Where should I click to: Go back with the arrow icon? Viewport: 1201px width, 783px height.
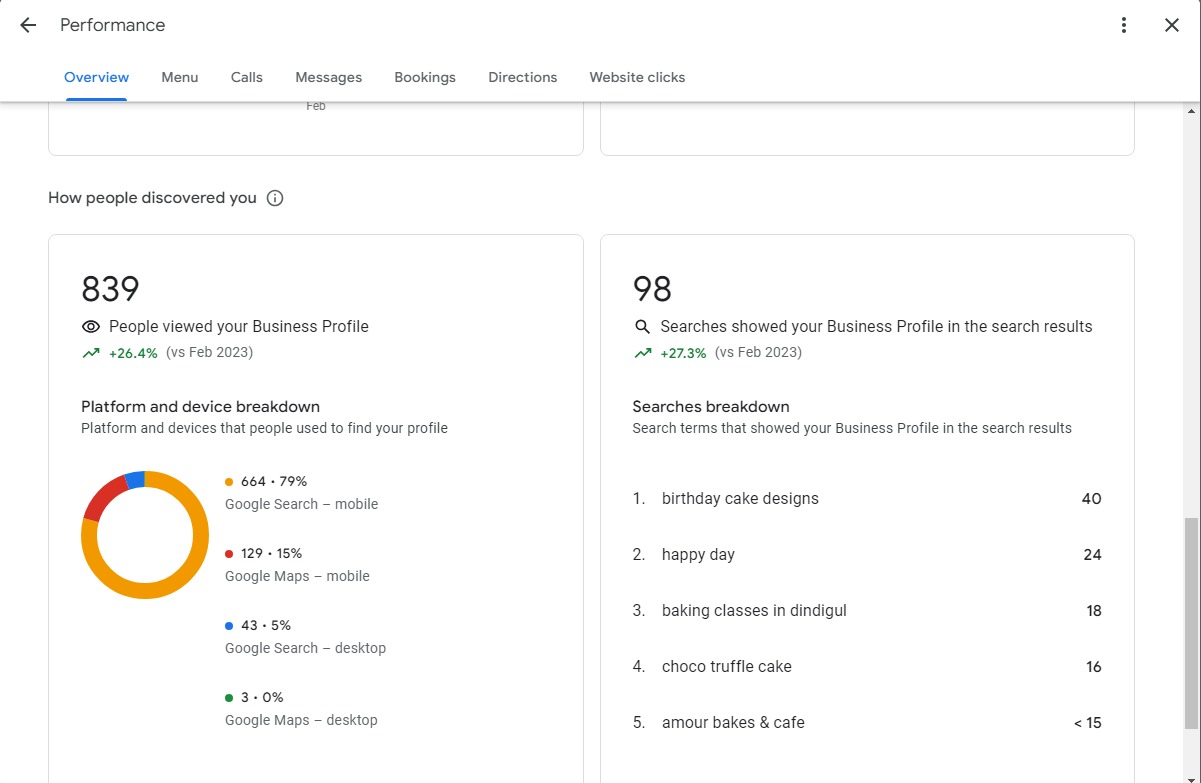click(x=28, y=25)
